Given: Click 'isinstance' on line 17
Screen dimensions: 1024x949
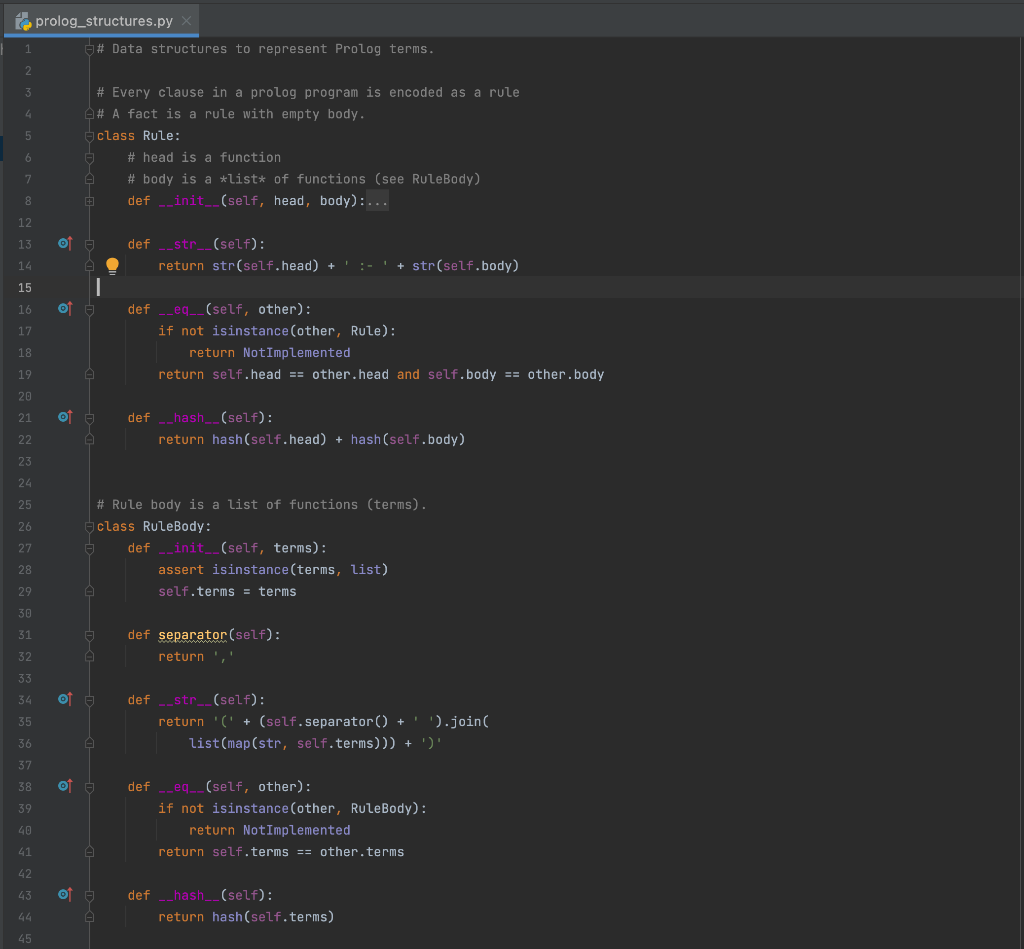Looking at the screenshot, I should [x=250, y=331].
